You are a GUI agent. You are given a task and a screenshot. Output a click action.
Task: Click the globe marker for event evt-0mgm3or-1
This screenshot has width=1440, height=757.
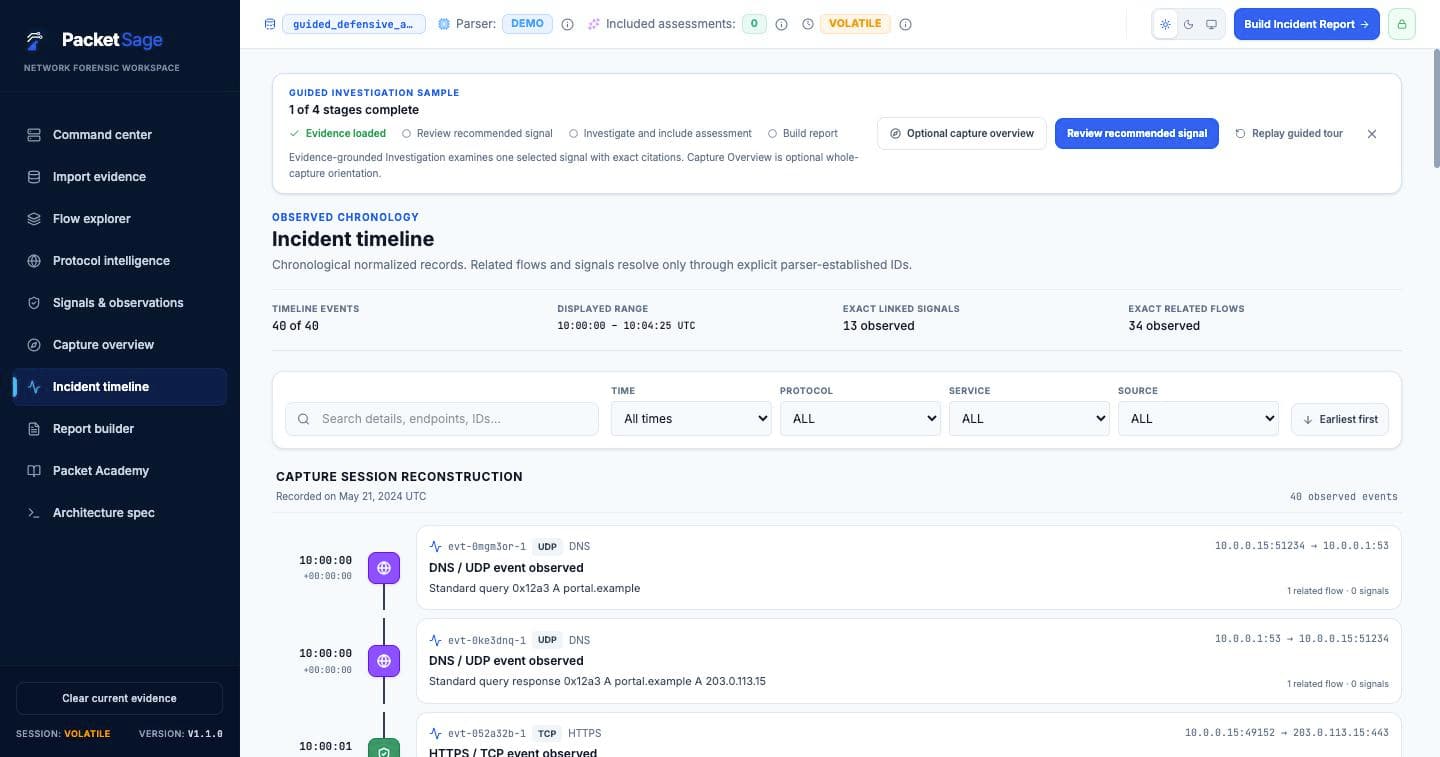[384, 568]
